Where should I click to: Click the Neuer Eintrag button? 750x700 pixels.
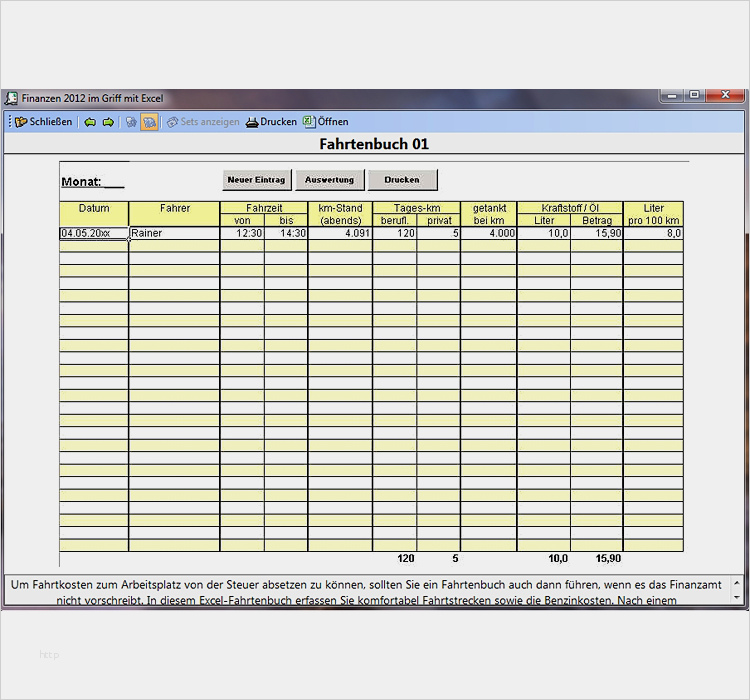(x=256, y=180)
